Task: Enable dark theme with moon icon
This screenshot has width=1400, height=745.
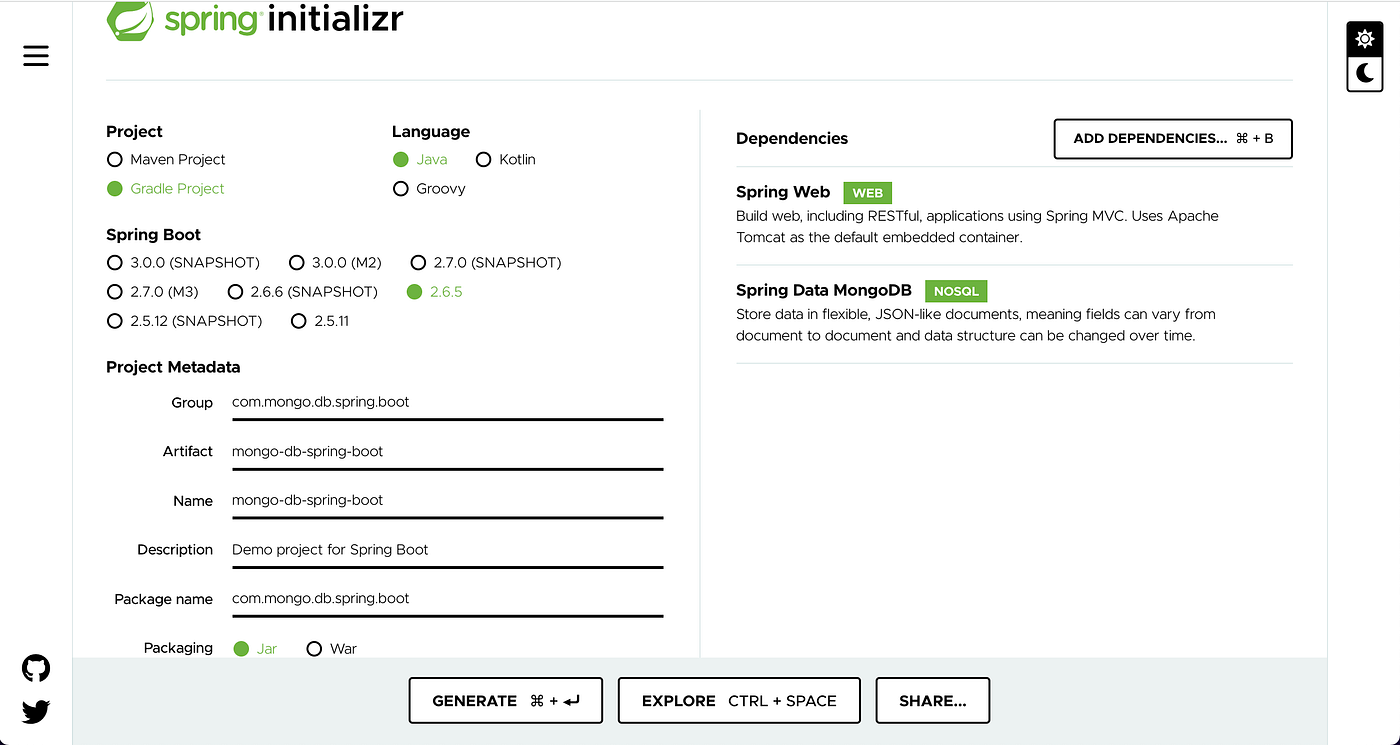Action: (1364, 73)
